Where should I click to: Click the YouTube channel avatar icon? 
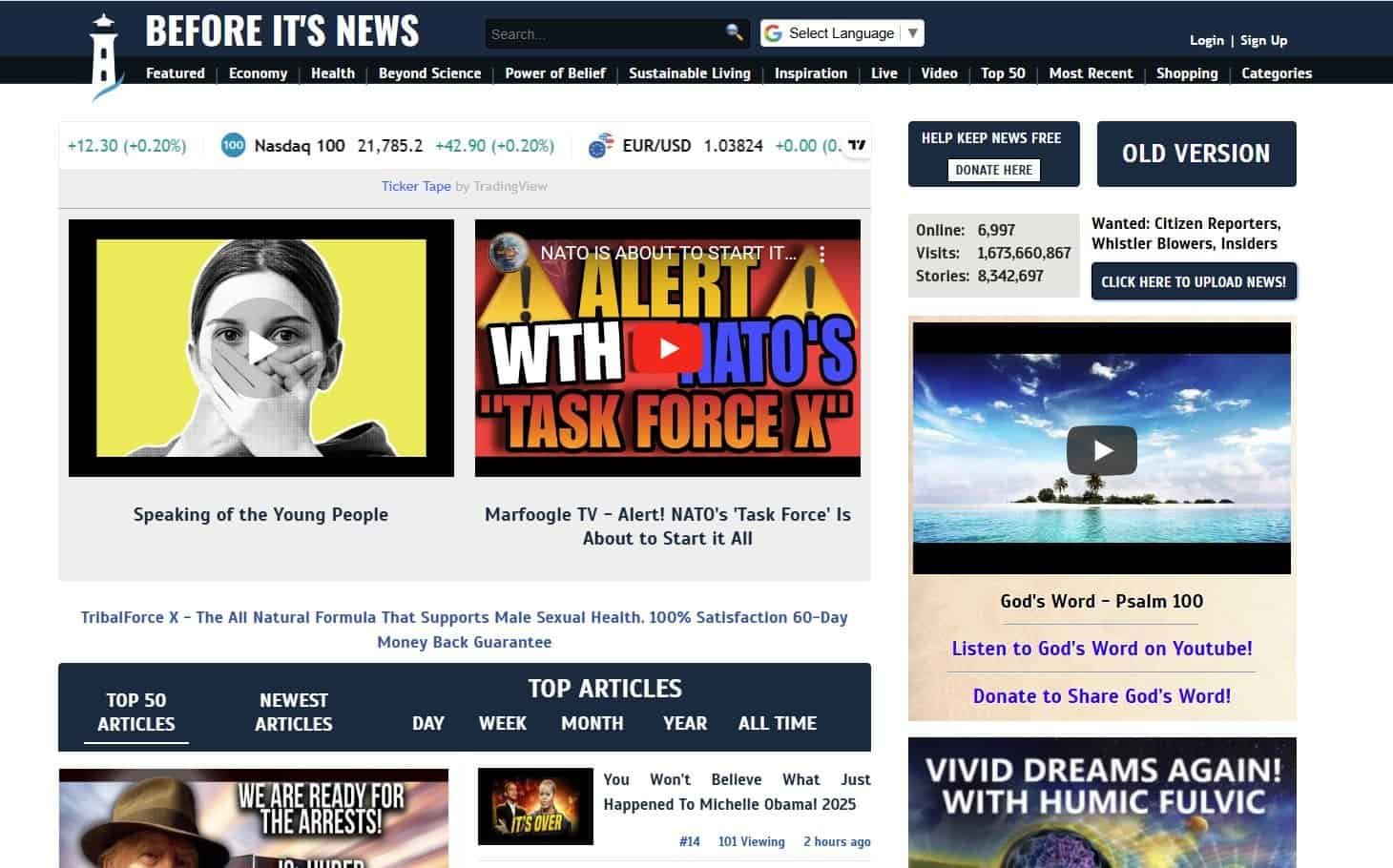pos(509,253)
